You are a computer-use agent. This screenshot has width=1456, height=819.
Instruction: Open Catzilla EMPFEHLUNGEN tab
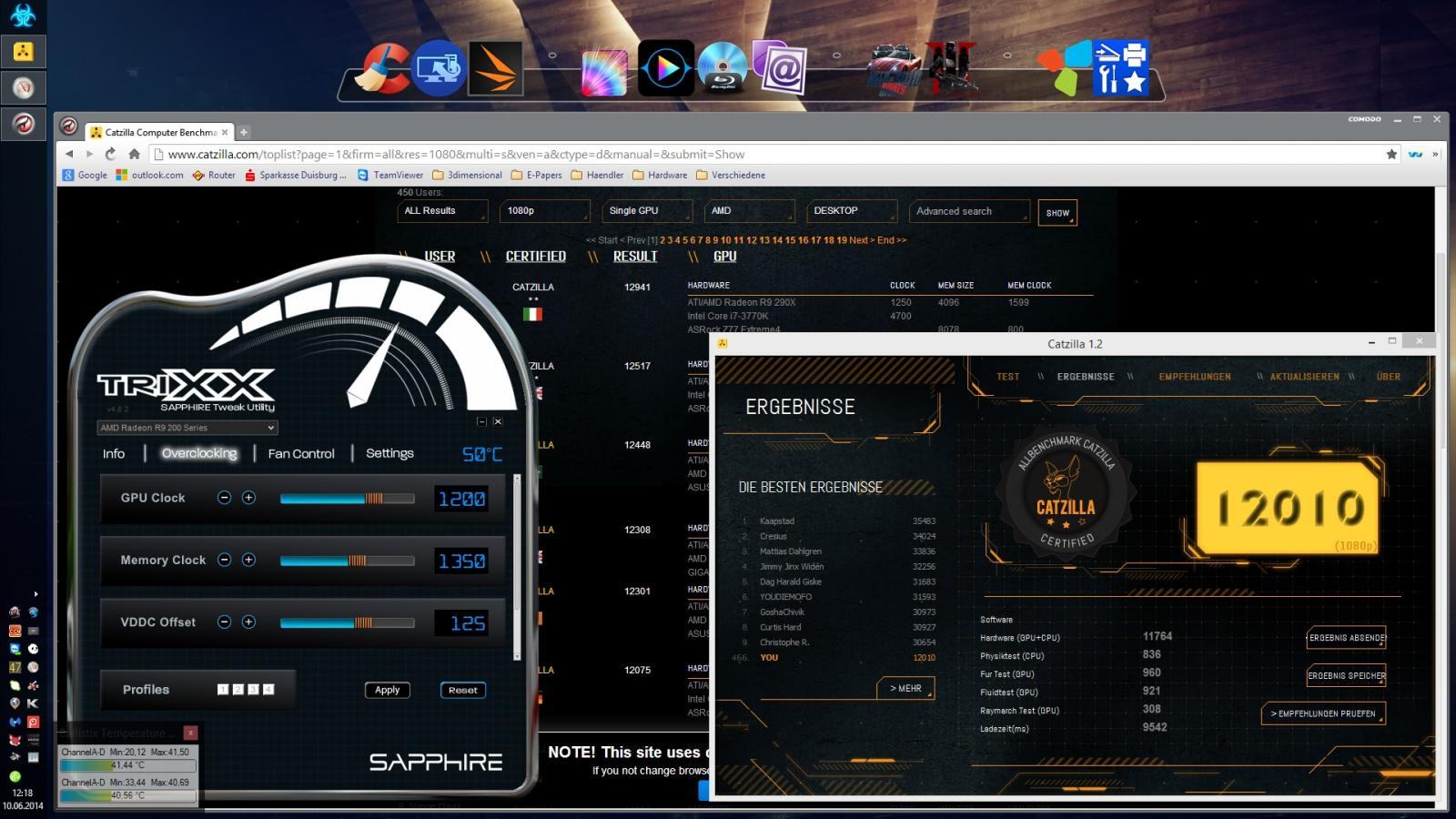1195,377
